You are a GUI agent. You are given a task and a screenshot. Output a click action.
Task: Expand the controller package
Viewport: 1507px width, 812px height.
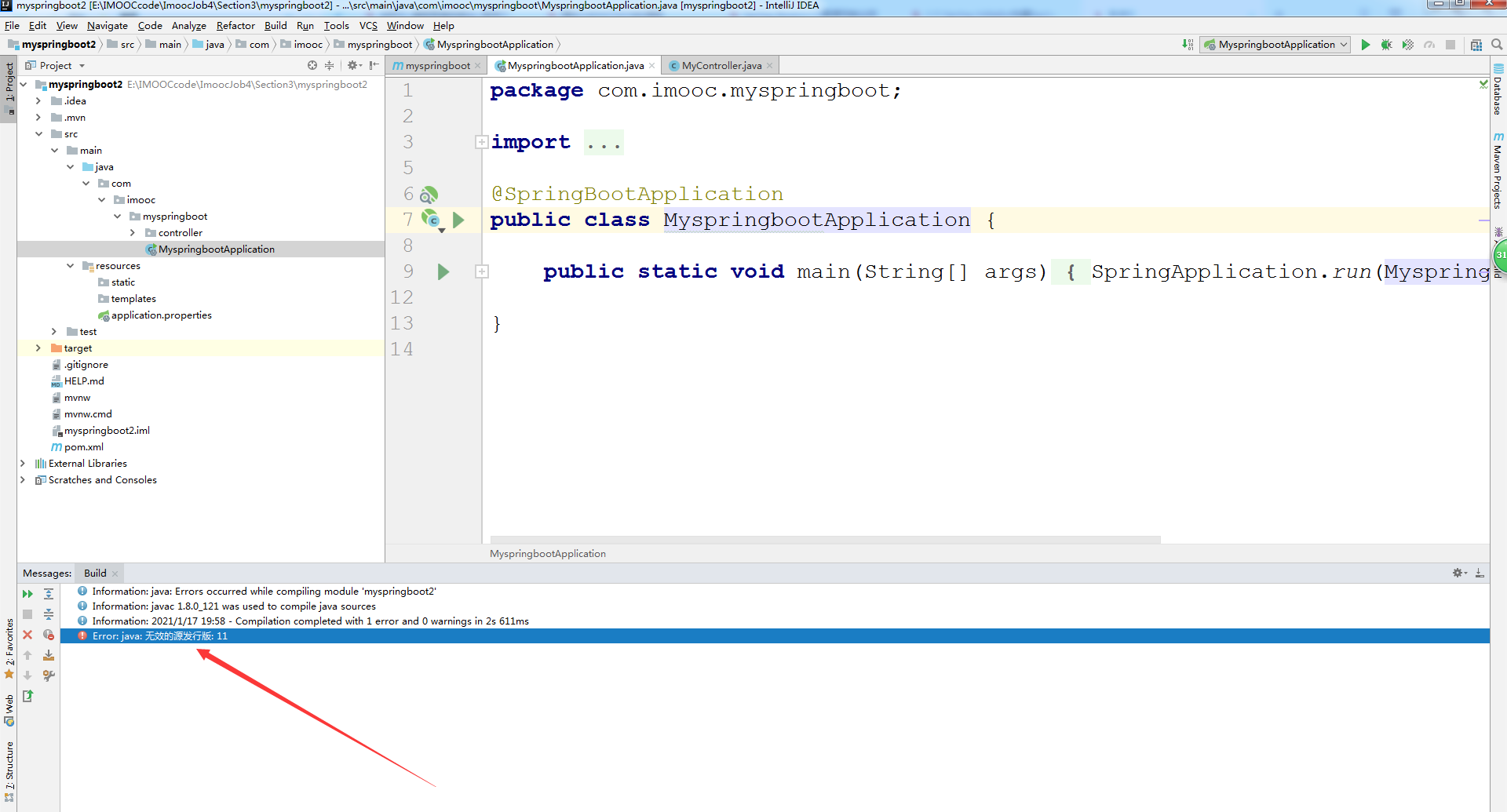133,233
